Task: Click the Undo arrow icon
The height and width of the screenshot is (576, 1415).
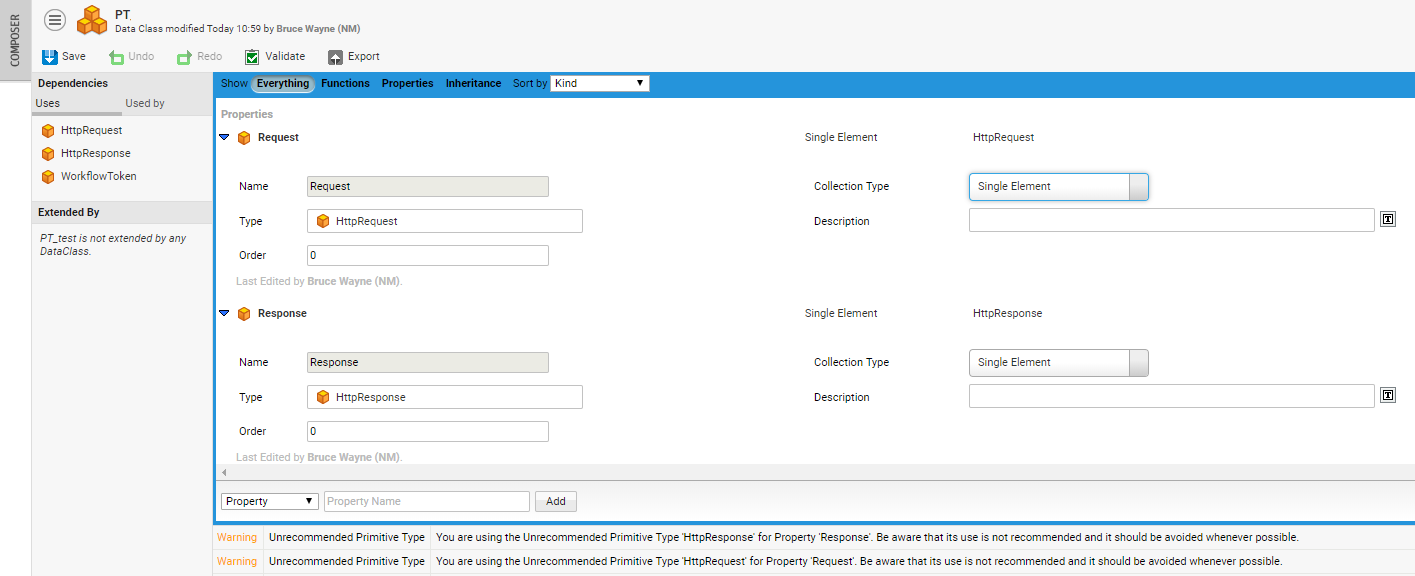Action: click(116, 57)
